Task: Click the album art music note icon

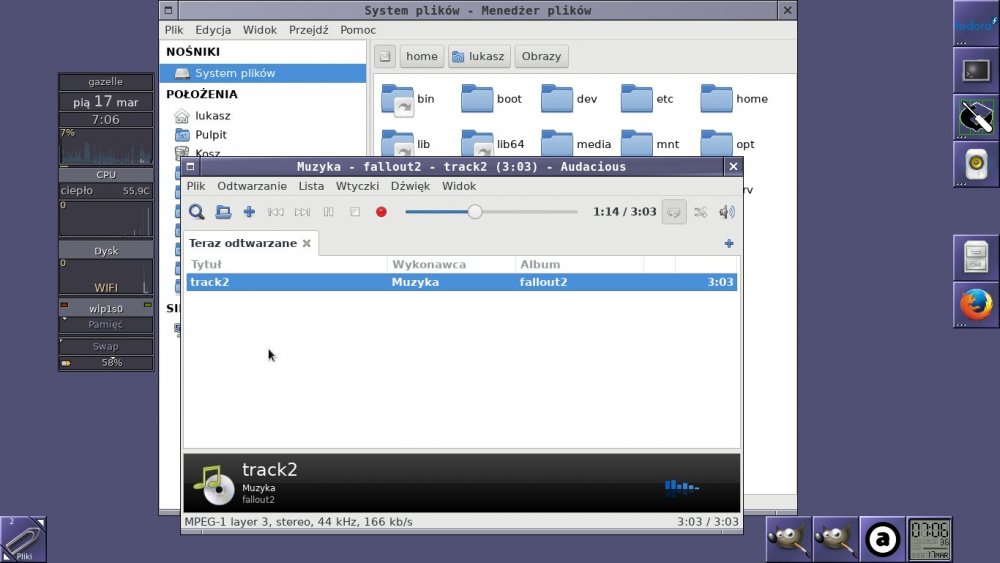Action: pyautogui.click(x=214, y=485)
